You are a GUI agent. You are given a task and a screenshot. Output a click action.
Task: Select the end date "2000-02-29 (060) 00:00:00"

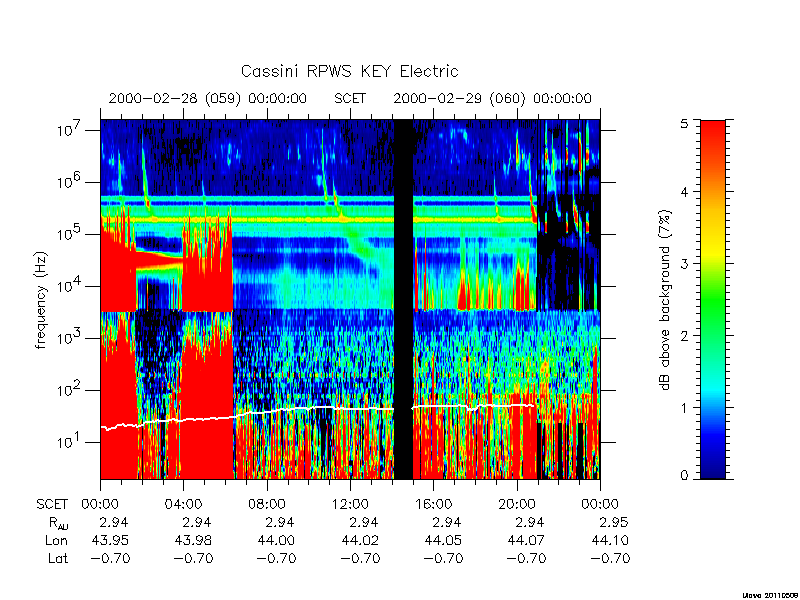[x=492, y=98]
